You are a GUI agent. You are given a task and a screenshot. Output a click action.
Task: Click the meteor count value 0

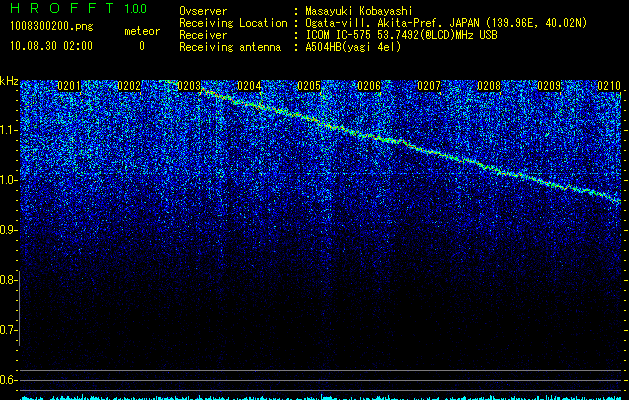point(142,46)
